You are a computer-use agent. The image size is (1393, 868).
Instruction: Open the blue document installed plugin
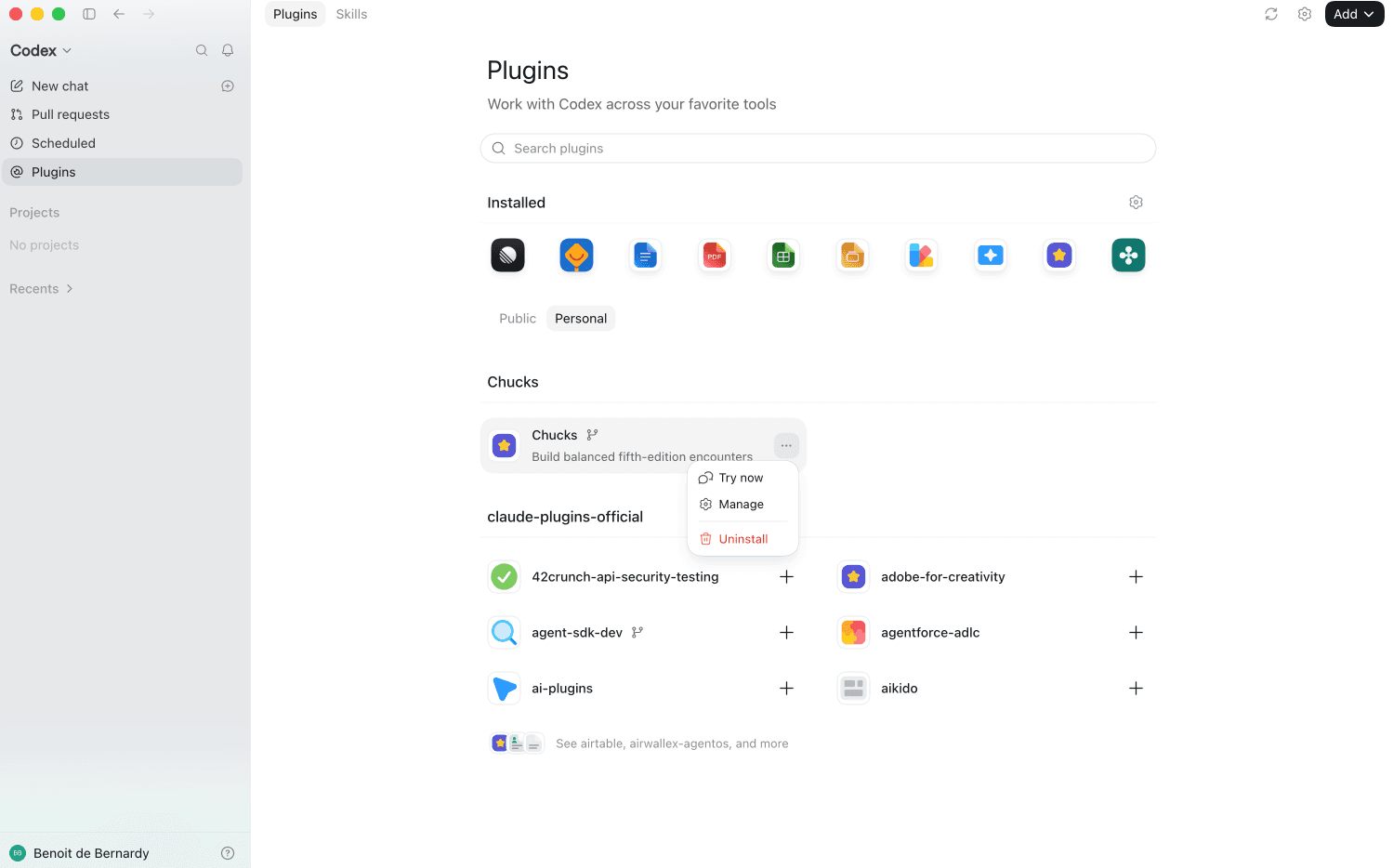point(646,256)
